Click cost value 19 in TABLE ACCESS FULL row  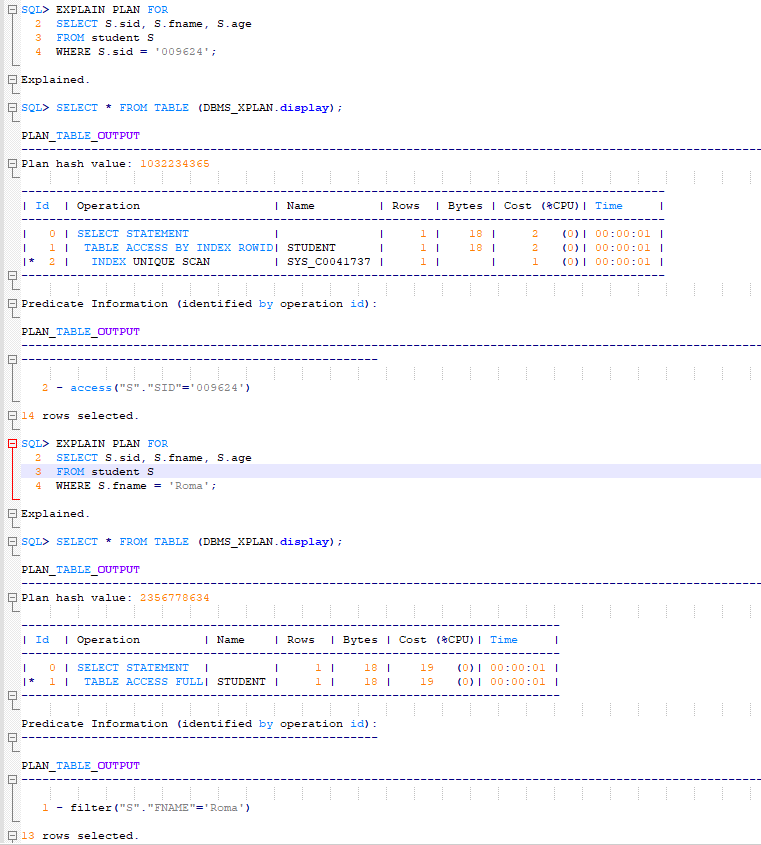[427, 682]
